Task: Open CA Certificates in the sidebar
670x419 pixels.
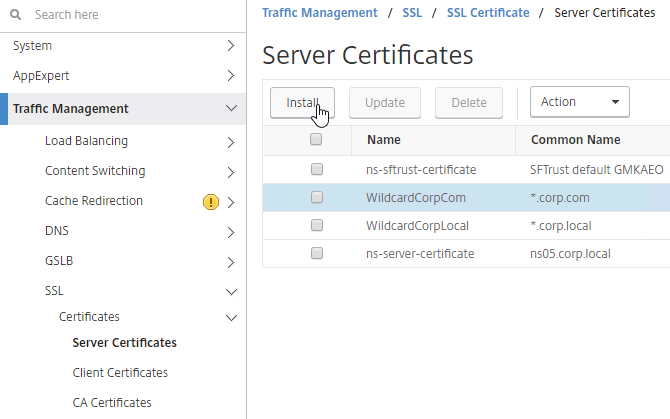Action: tap(112, 402)
